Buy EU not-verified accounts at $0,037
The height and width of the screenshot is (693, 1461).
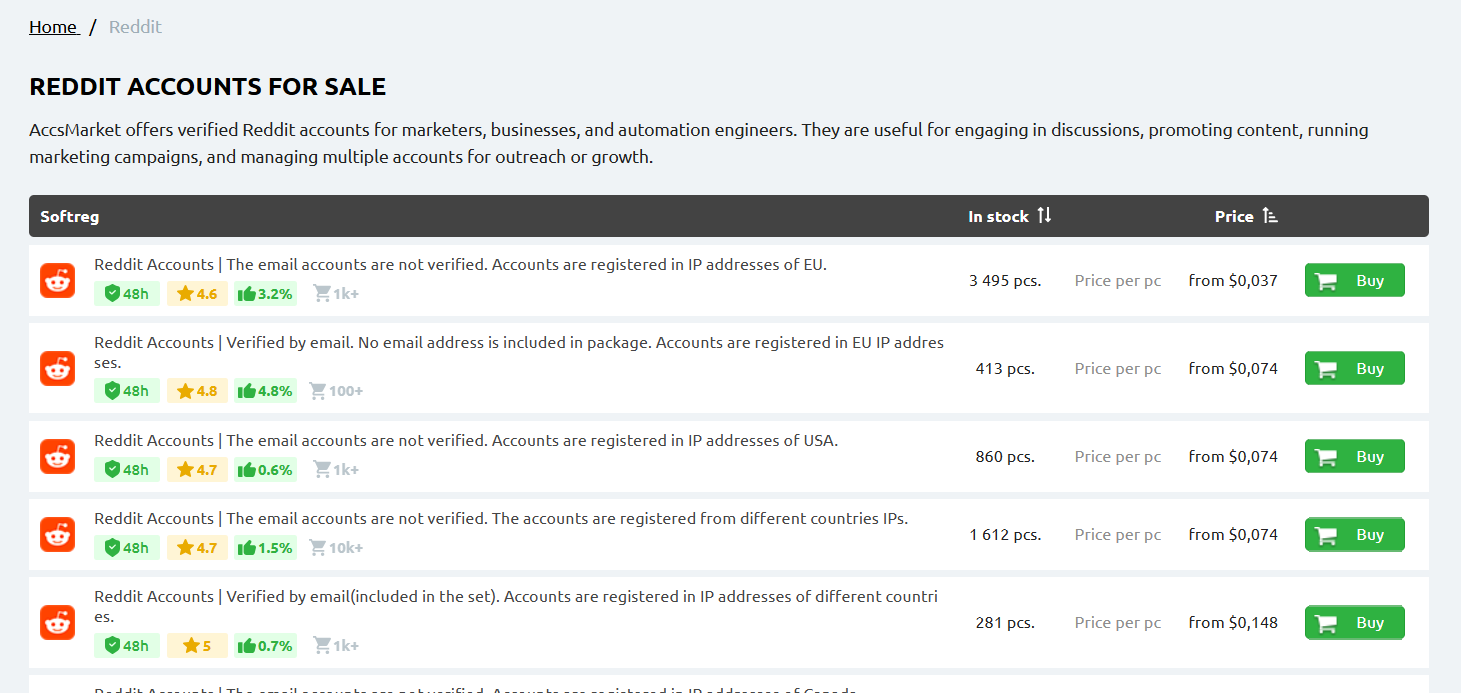[x=1354, y=280]
